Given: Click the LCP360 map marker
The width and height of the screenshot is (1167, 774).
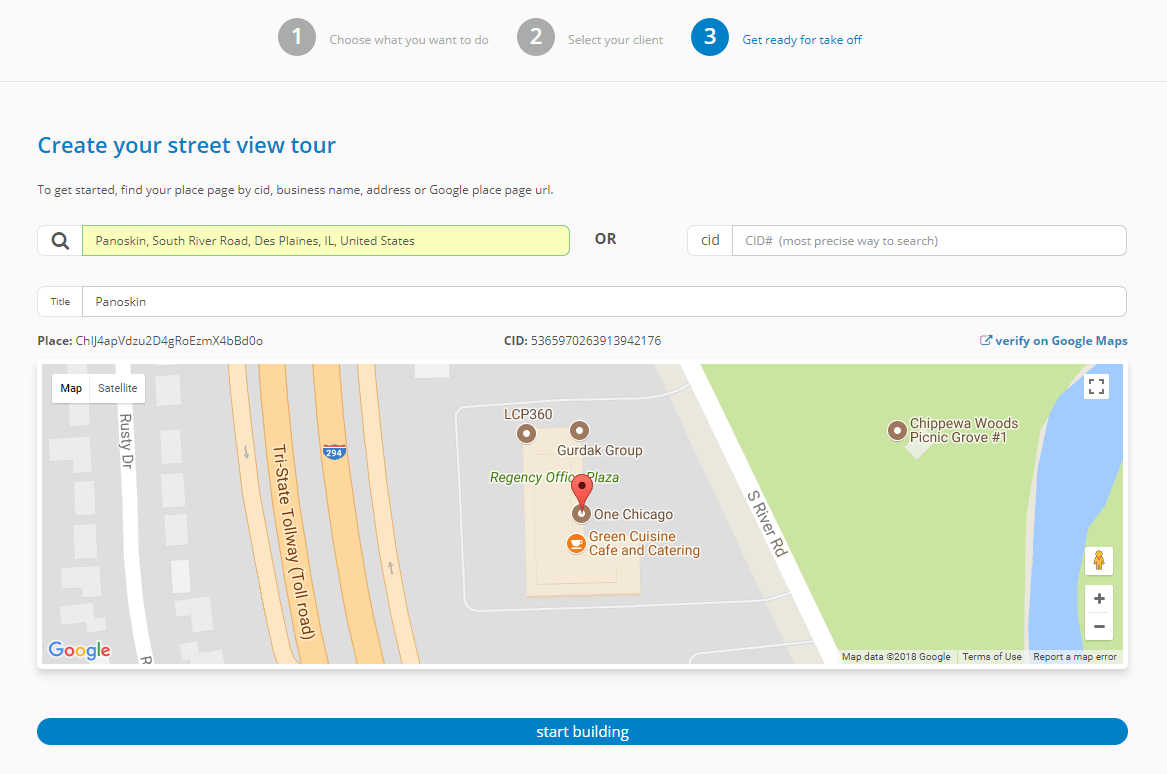Looking at the screenshot, I should coord(527,433).
